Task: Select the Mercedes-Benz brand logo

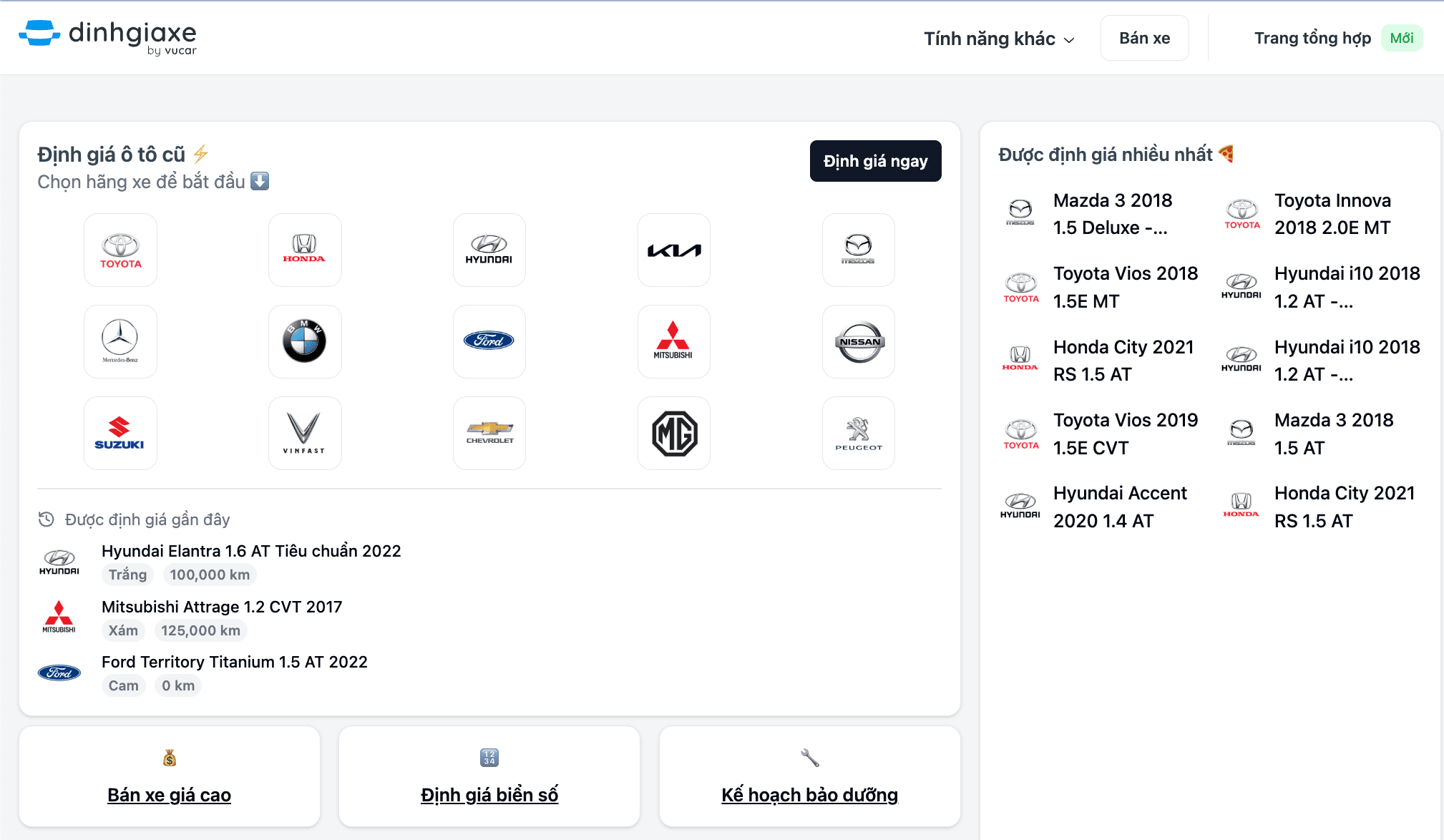Action: [120, 342]
